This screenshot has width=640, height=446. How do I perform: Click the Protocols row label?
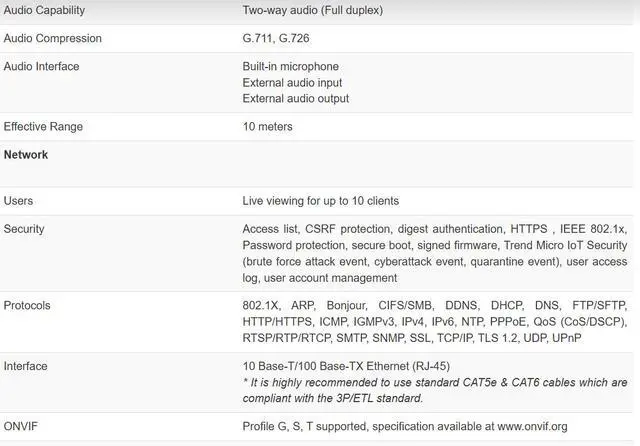(x=27, y=305)
